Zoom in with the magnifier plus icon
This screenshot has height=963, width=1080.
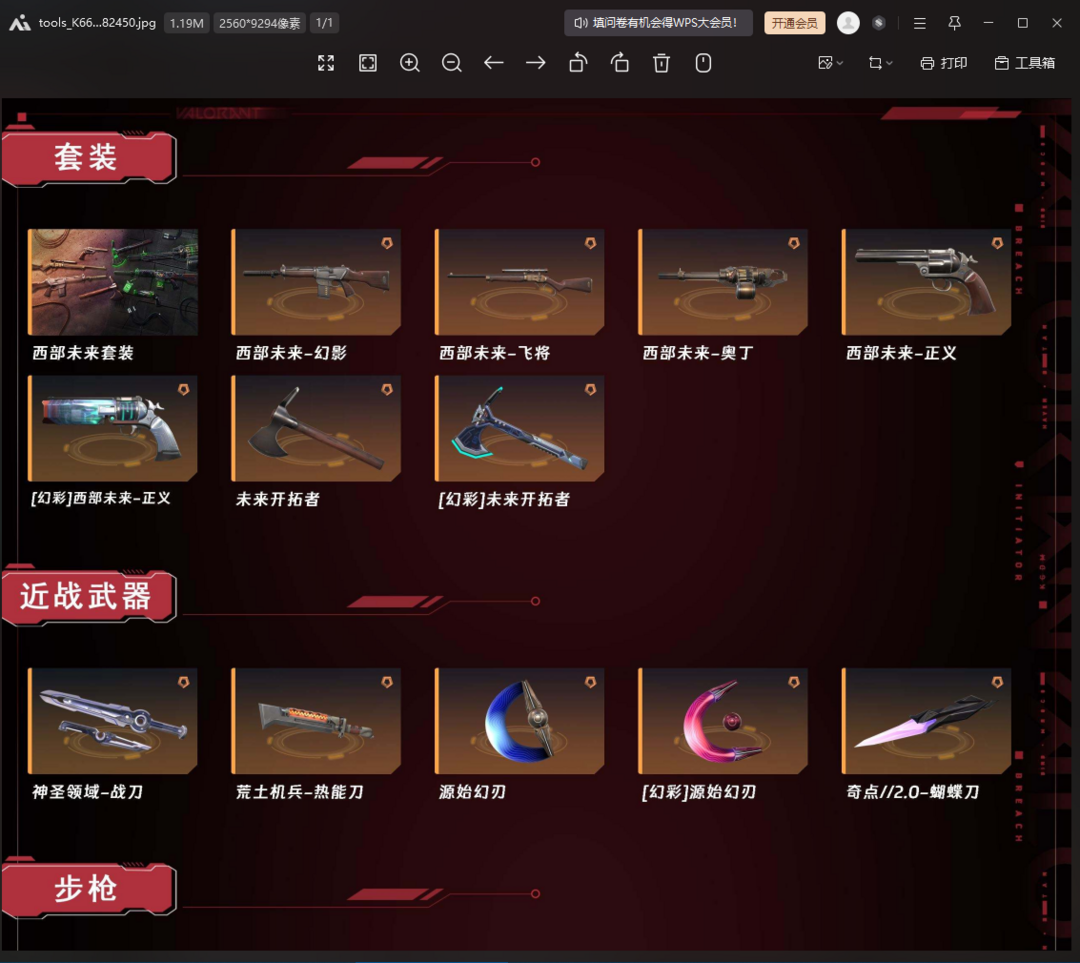410,63
